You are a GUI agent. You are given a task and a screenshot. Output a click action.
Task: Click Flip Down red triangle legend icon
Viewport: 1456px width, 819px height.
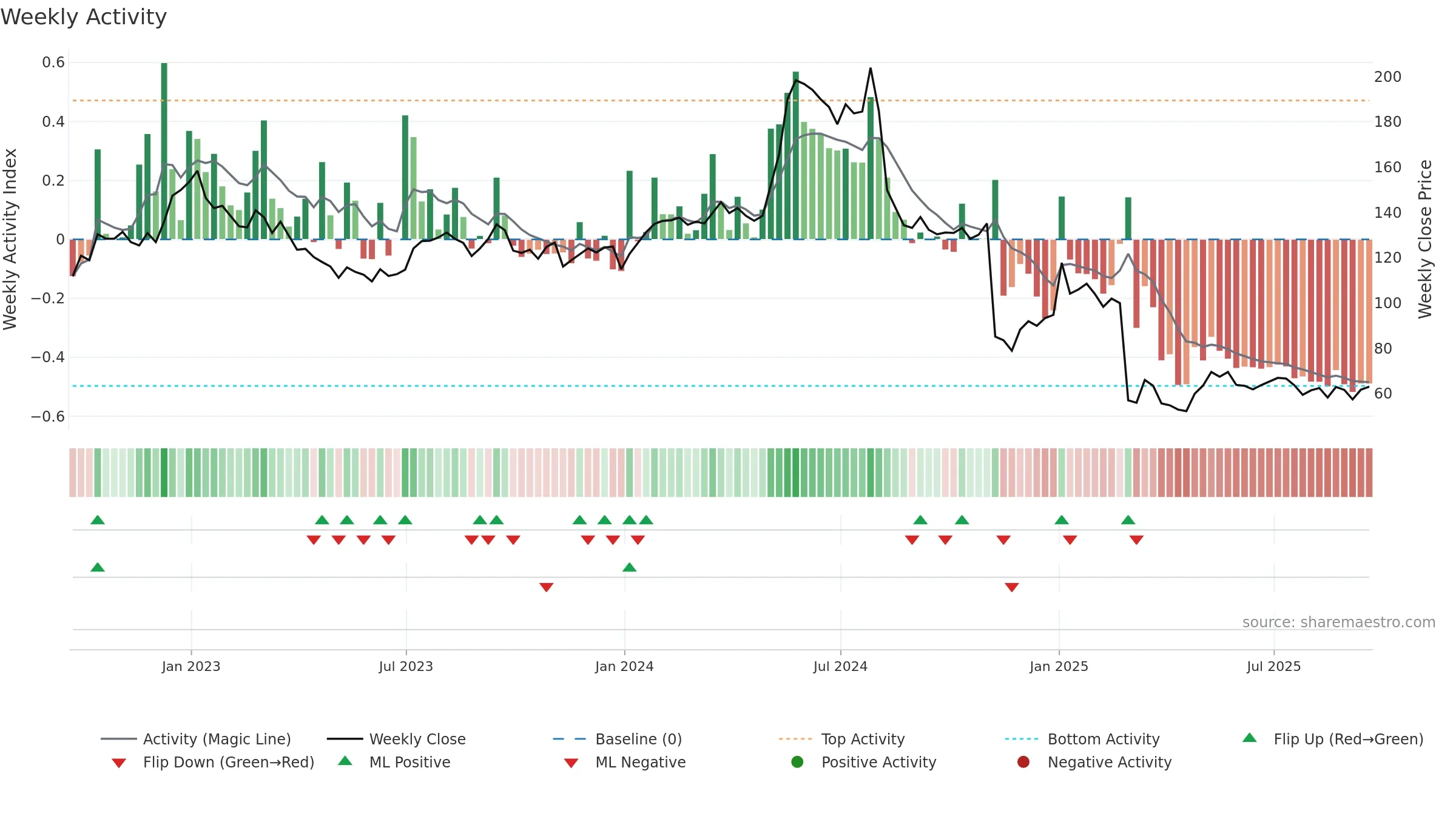[x=119, y=763]
